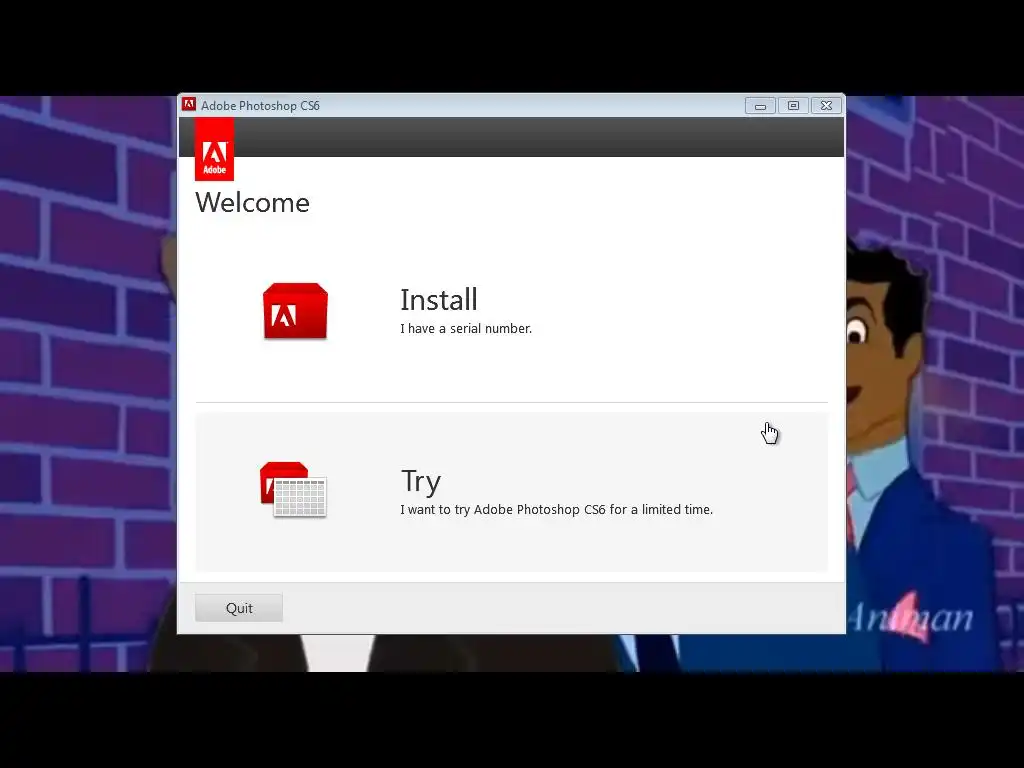Minimize the Adobe Photoshop CS6 window

click(x=760, y=106)
